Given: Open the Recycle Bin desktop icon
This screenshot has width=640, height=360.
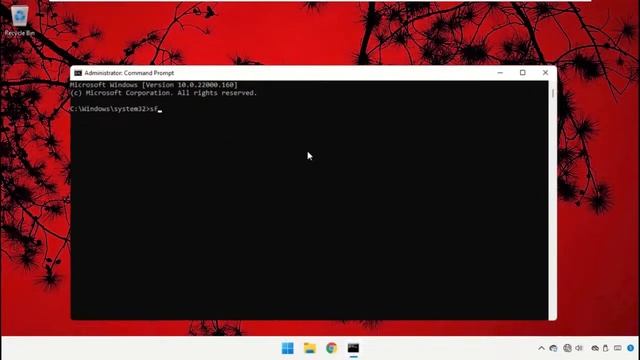Looking at the screenshot, I should (19, 21).
